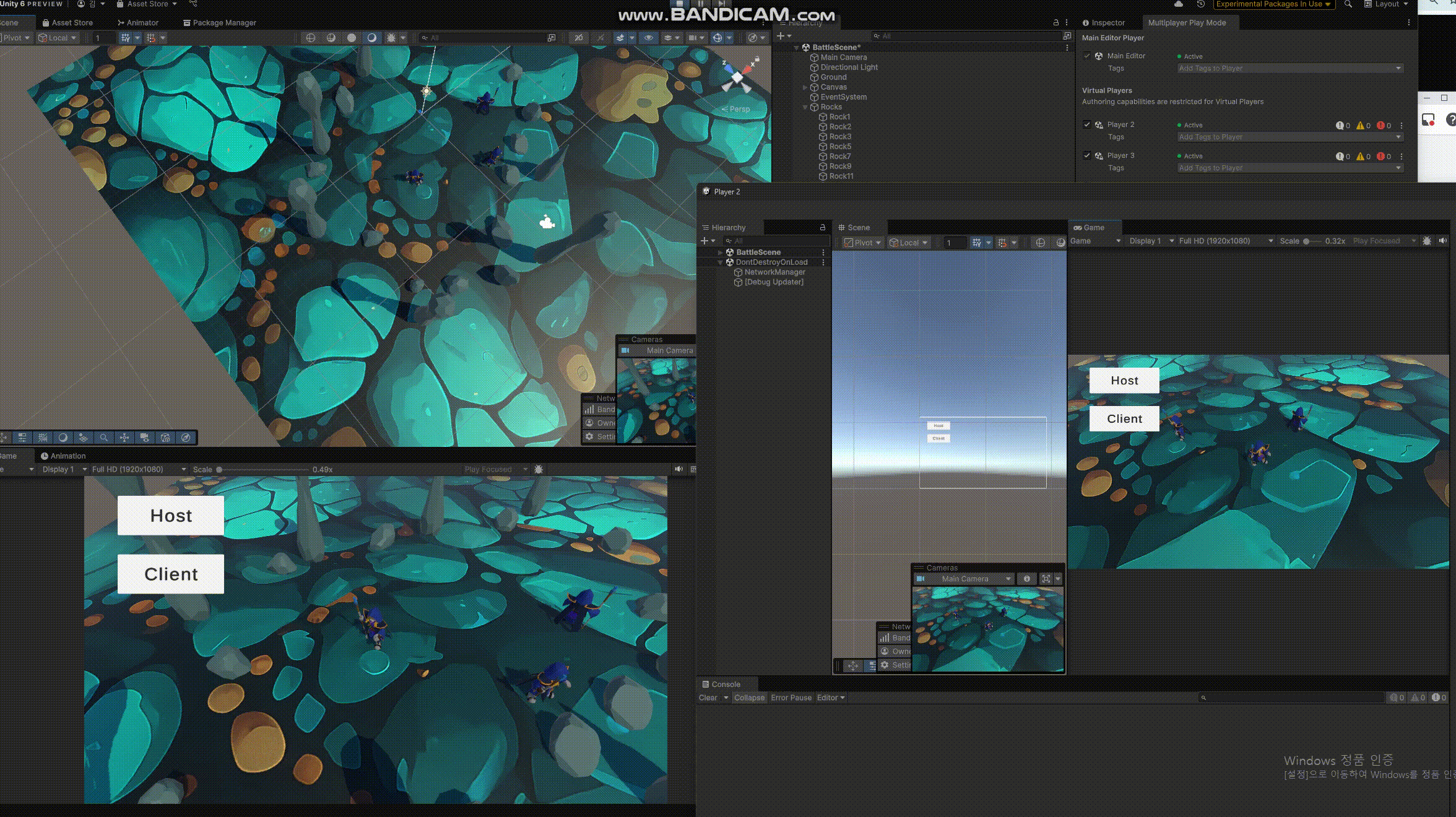The height and width of the screenshot is (817, 1456).
Task: Toggle wireframe draw mode in Scene toolbar
Action: [311, 38]
